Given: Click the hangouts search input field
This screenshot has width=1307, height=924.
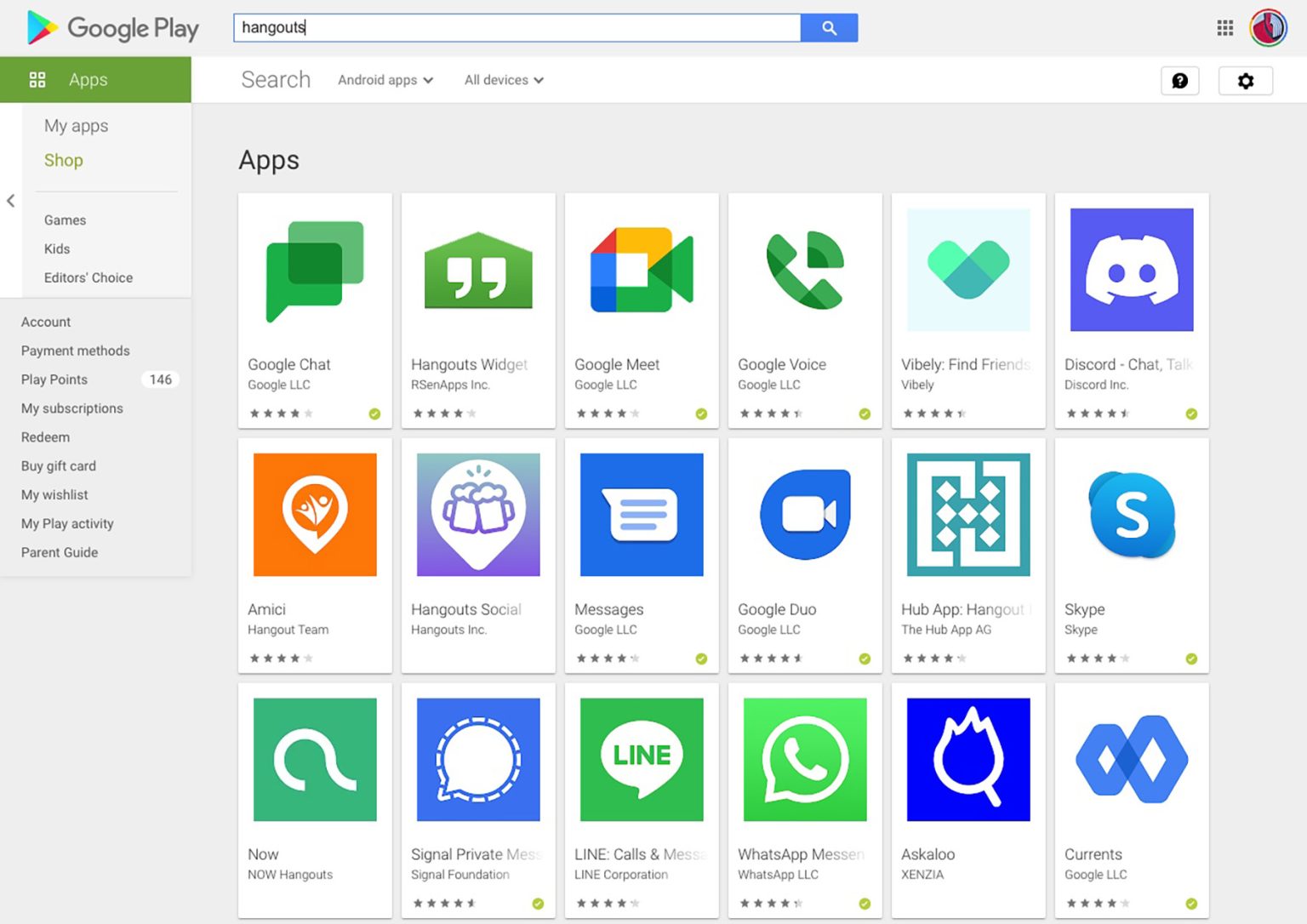Looking at the screenshot, I should [x=517, y=28].
